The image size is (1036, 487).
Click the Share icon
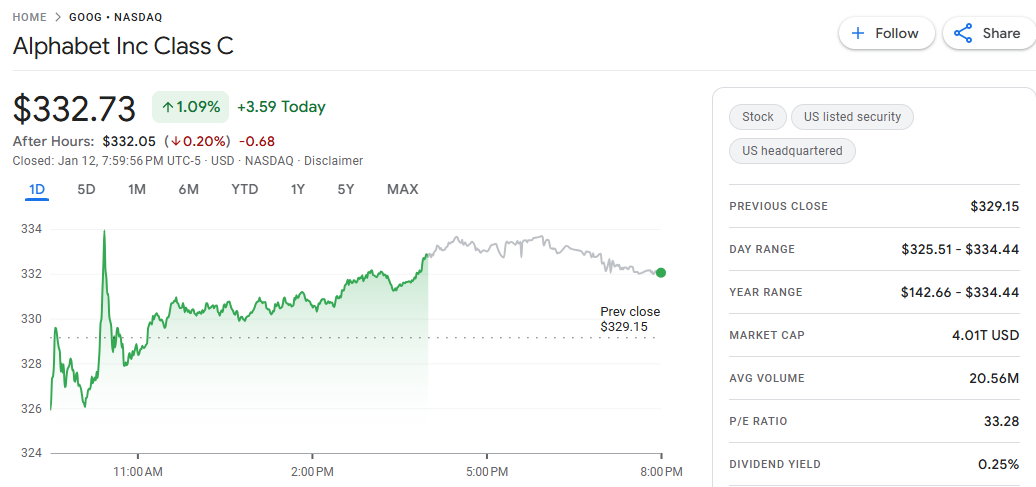963,33
